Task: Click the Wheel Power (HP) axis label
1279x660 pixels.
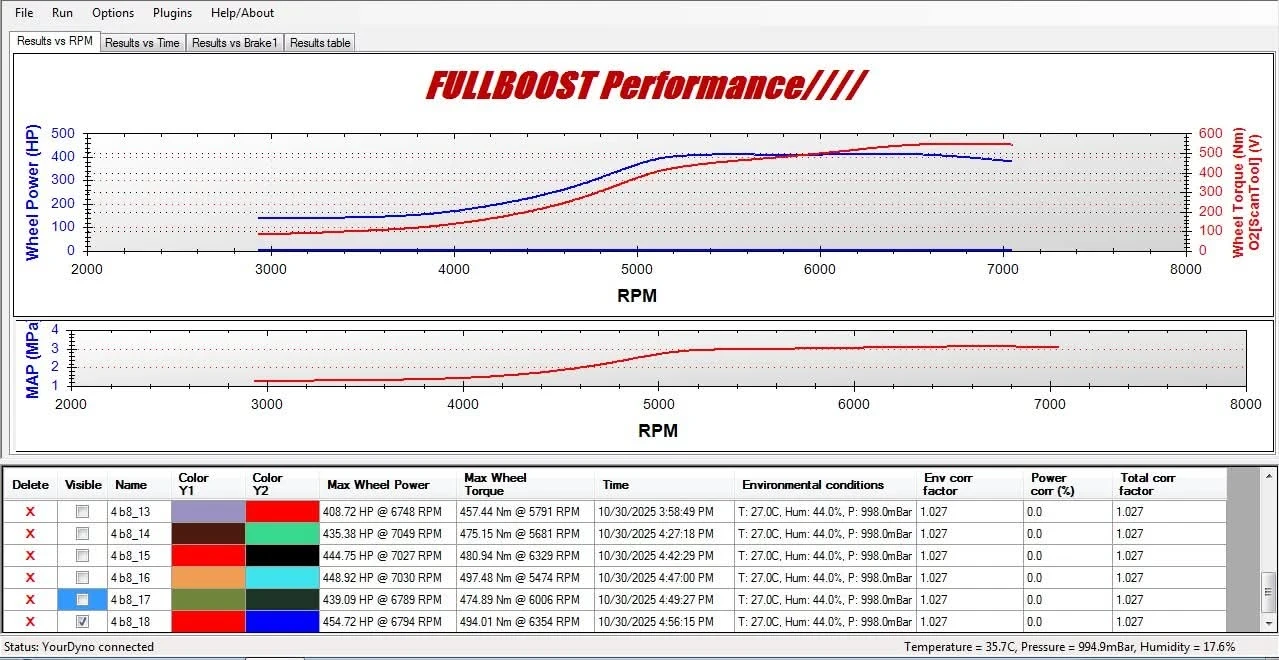Action: (x=33, y=193)
